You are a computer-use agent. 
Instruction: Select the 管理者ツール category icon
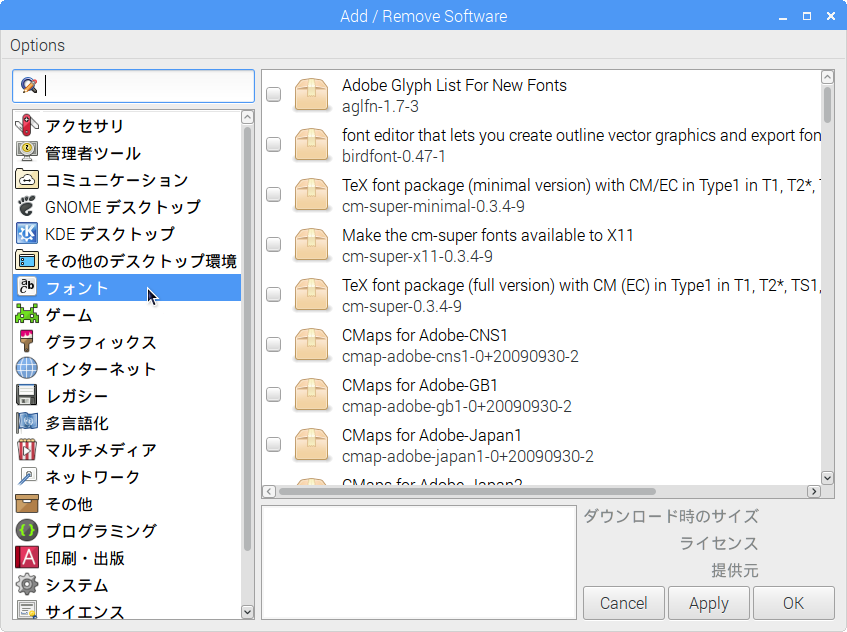26,152
